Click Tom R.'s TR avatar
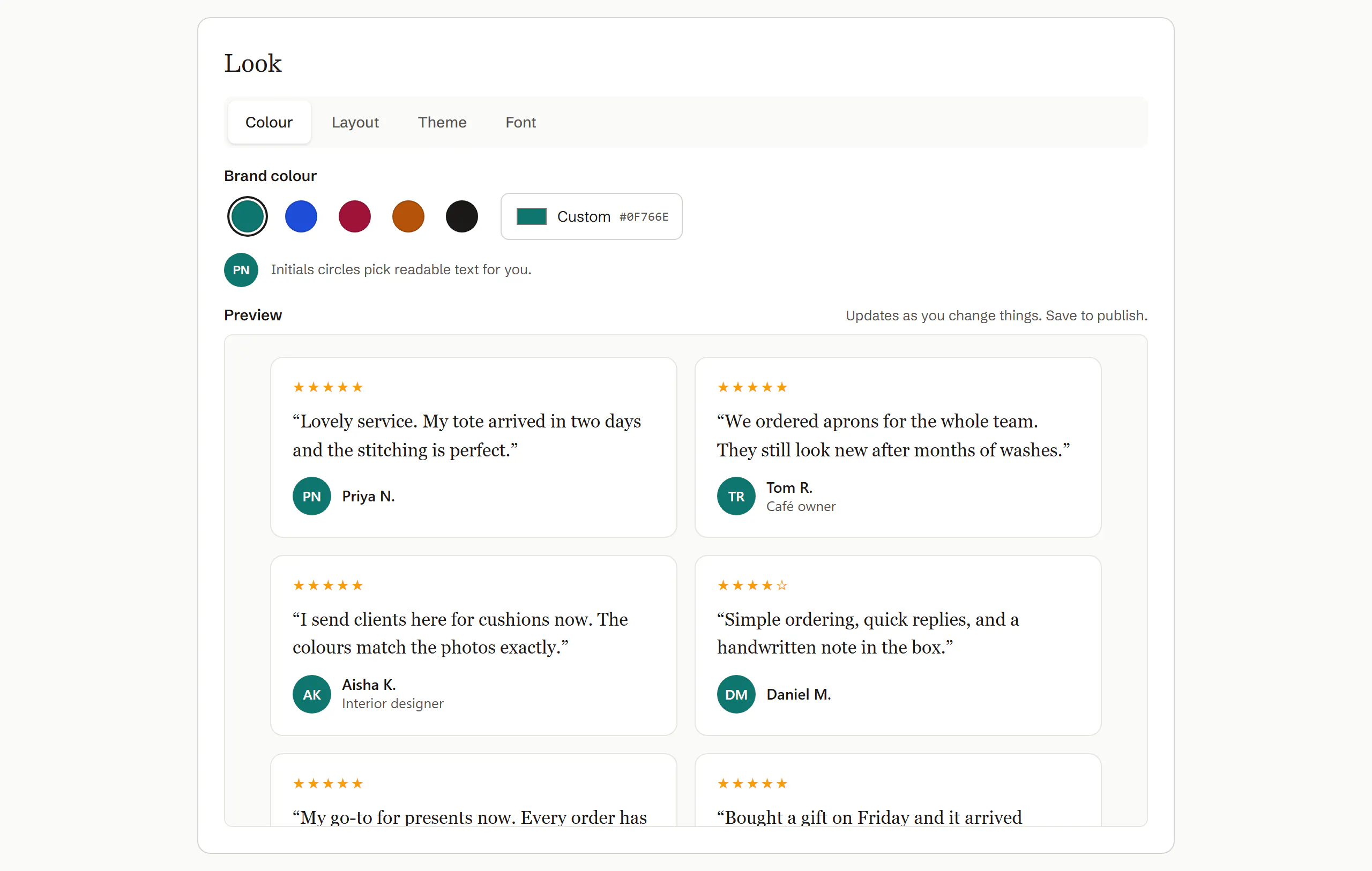 coord(736,496)
